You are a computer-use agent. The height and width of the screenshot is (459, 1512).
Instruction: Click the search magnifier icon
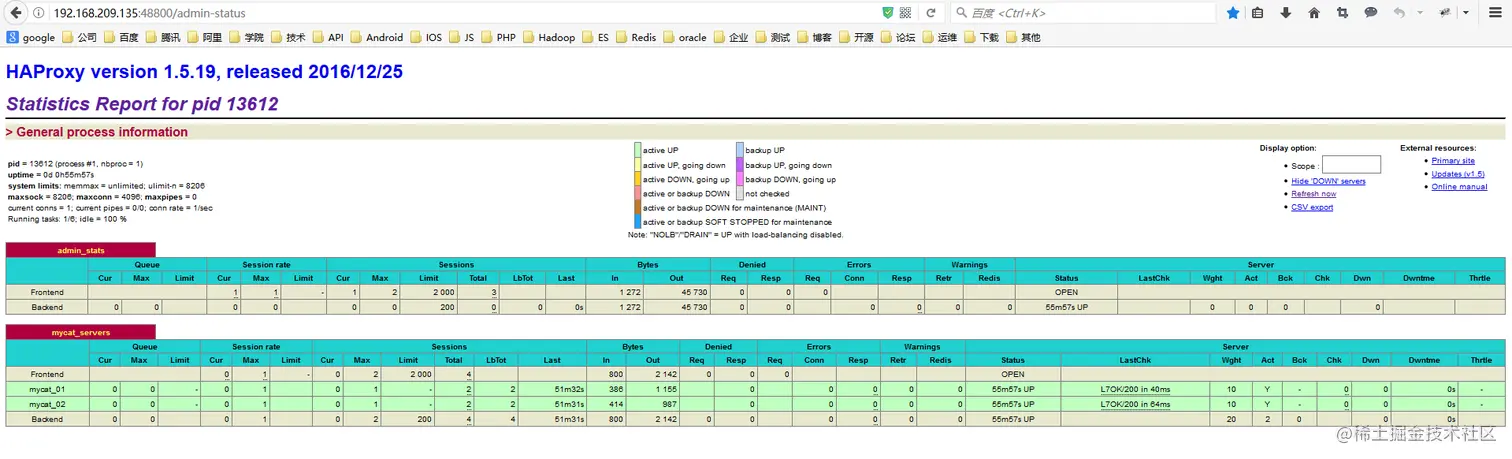pyautogui.click(x=961, y=13)
